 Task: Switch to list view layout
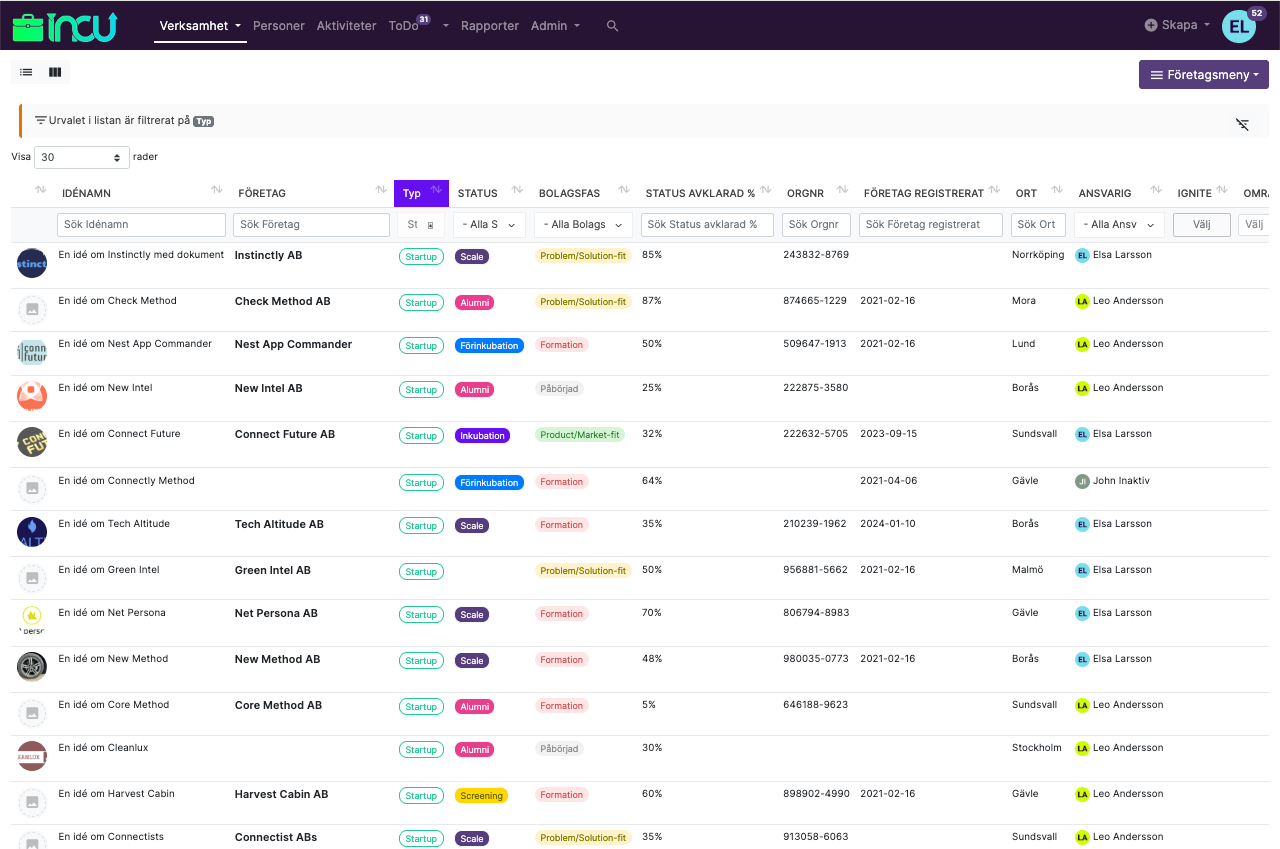(x=25, y=72)
